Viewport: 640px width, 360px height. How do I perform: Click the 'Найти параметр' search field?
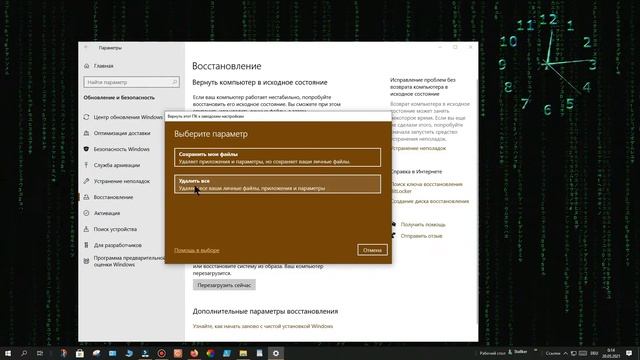131,82
